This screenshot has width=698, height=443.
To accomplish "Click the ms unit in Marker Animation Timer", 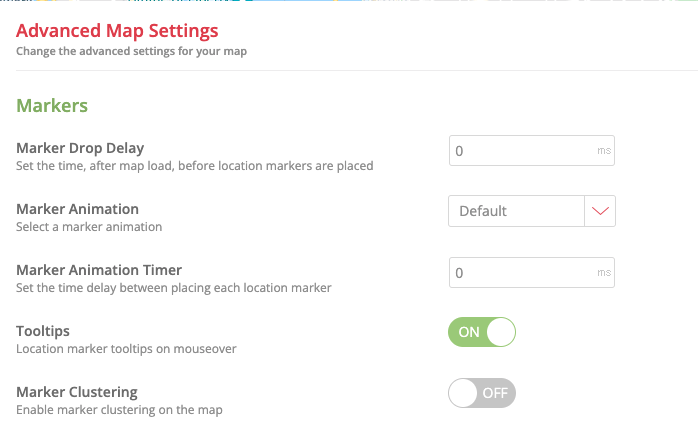I will 603,272.
